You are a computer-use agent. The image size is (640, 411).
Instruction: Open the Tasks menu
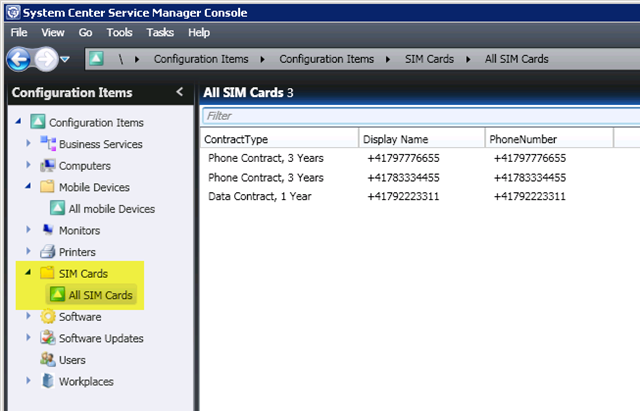160,33
